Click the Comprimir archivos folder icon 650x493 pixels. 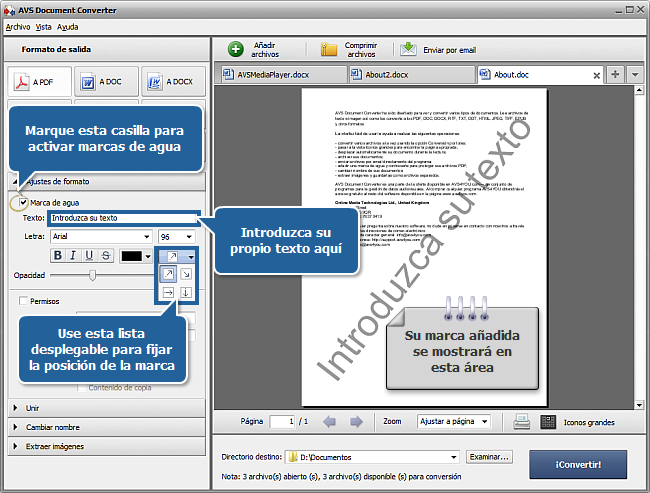(x=328, y=49)
